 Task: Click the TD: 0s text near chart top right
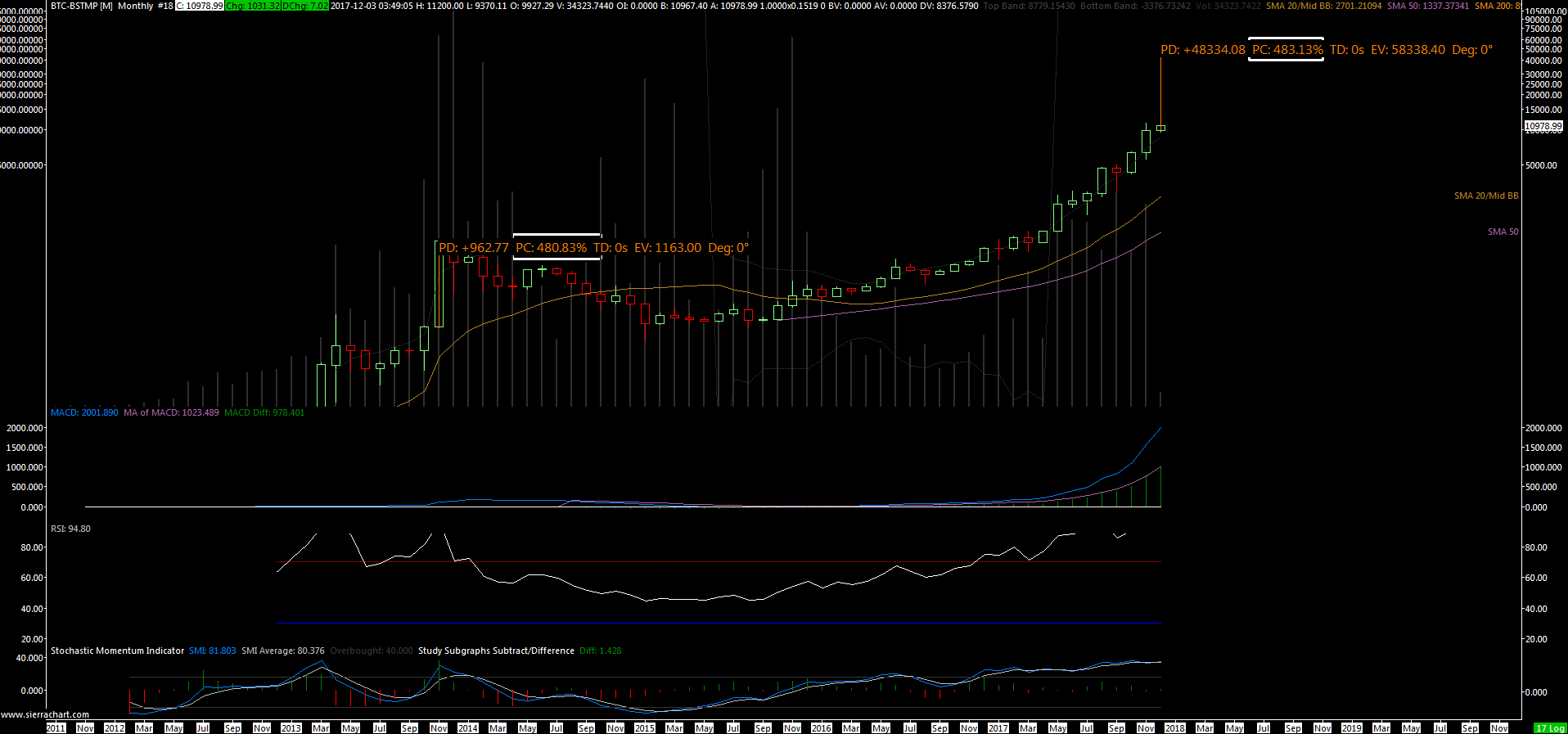[x=1347, y=50]
